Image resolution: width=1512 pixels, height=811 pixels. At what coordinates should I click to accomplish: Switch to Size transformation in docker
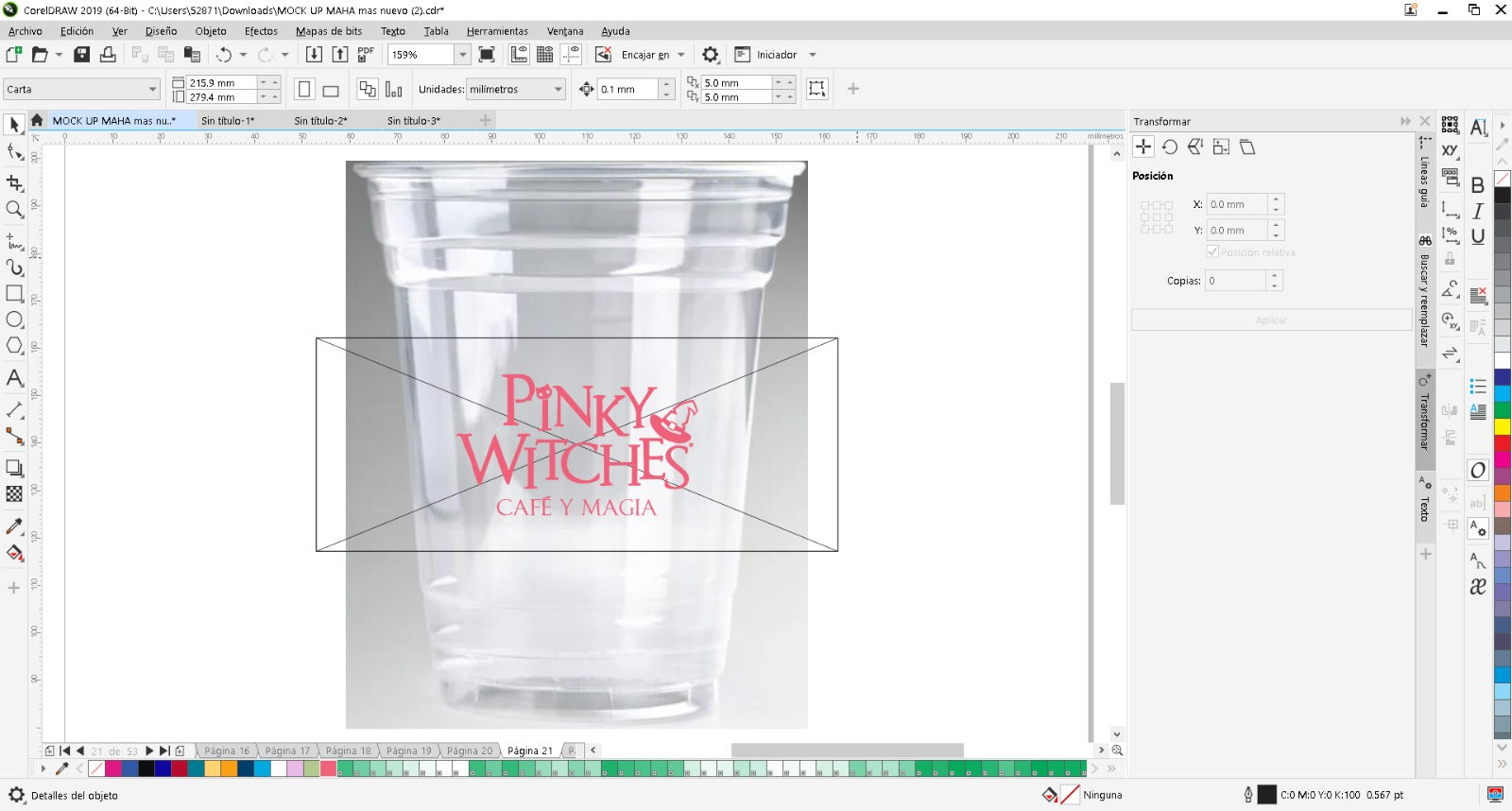coord(1221,147)
